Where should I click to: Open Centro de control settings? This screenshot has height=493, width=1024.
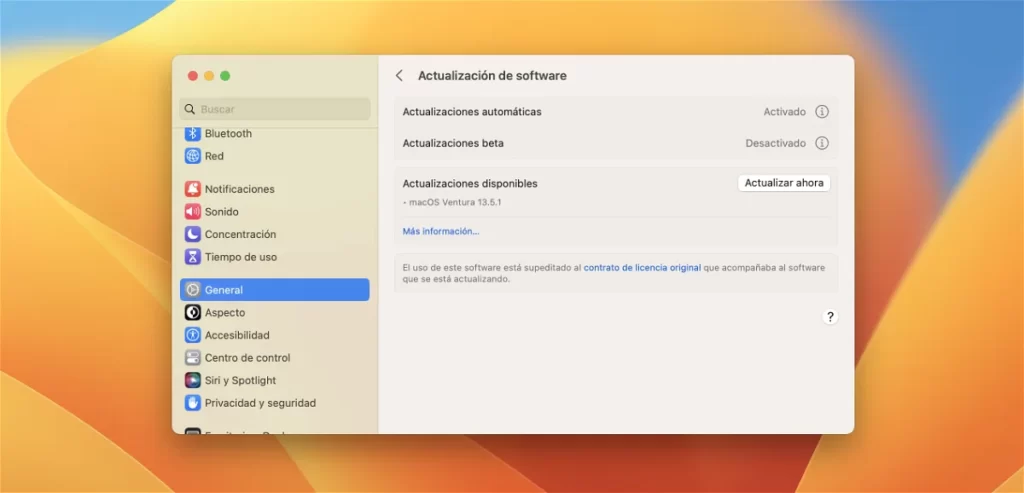tap(275, 357)
